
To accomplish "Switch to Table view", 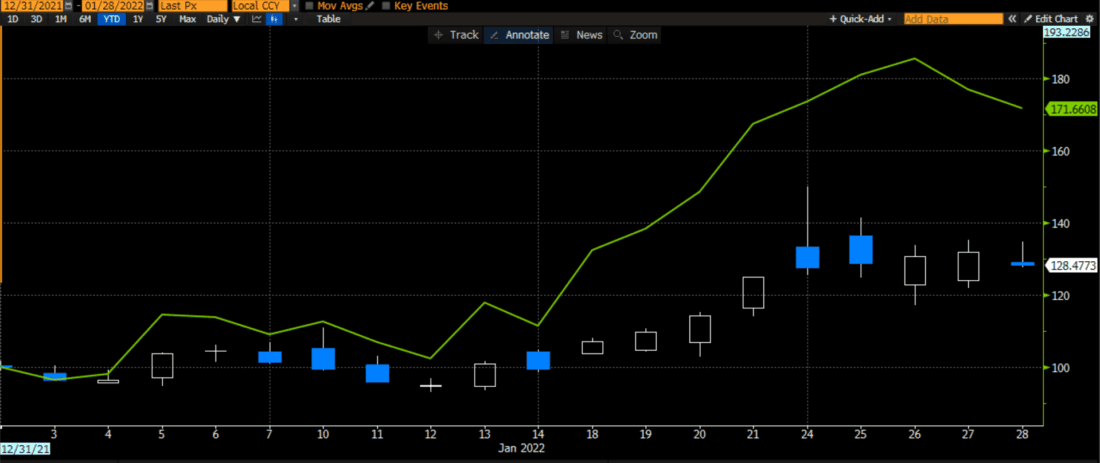I will pos(328,19).
